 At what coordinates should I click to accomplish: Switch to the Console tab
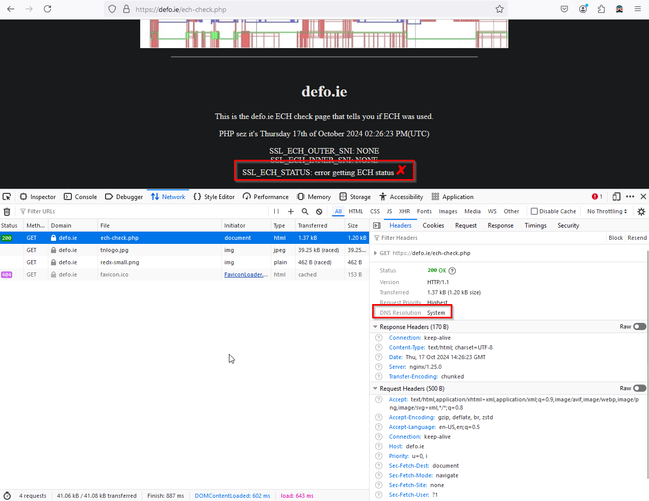(x=81, y=197)
